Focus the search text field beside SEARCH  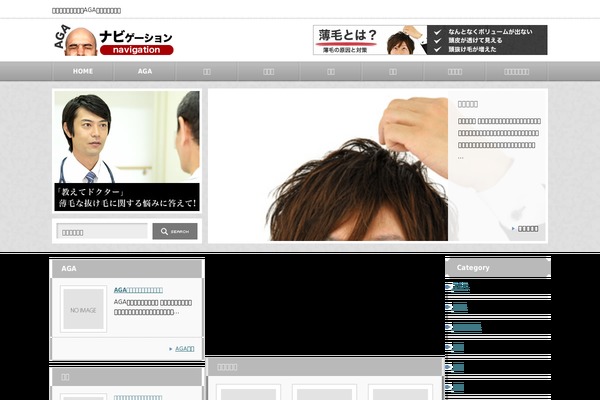[x=102, y=232]
